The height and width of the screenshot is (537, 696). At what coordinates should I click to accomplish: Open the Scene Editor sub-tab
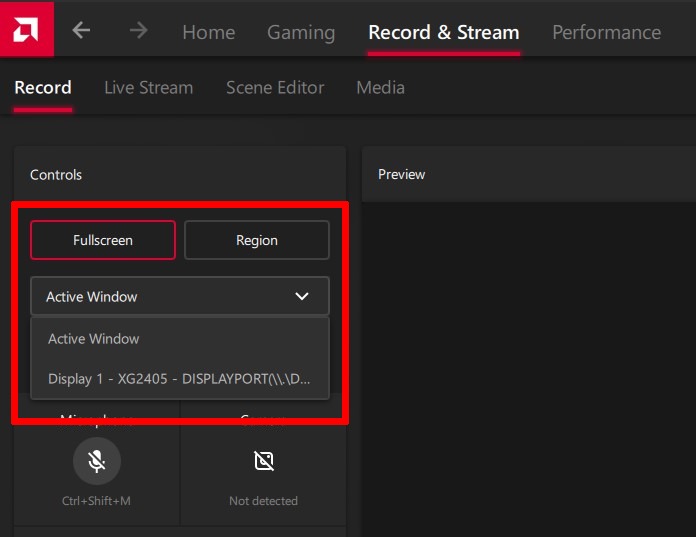coord(275,87)
